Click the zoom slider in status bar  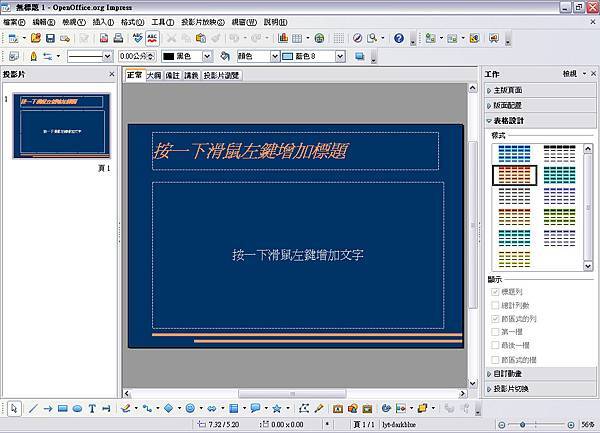[x=540, y=425]
